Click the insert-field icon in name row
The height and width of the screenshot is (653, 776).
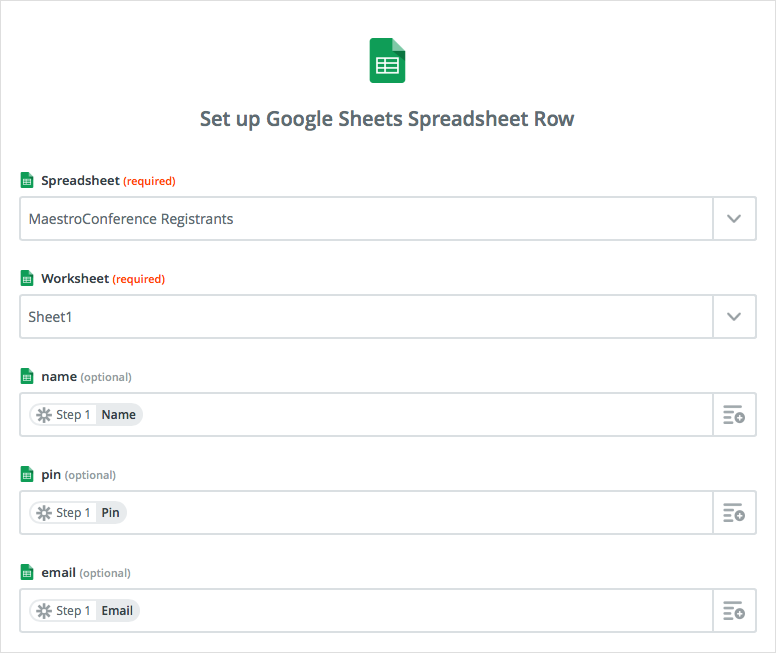[734, 415]
